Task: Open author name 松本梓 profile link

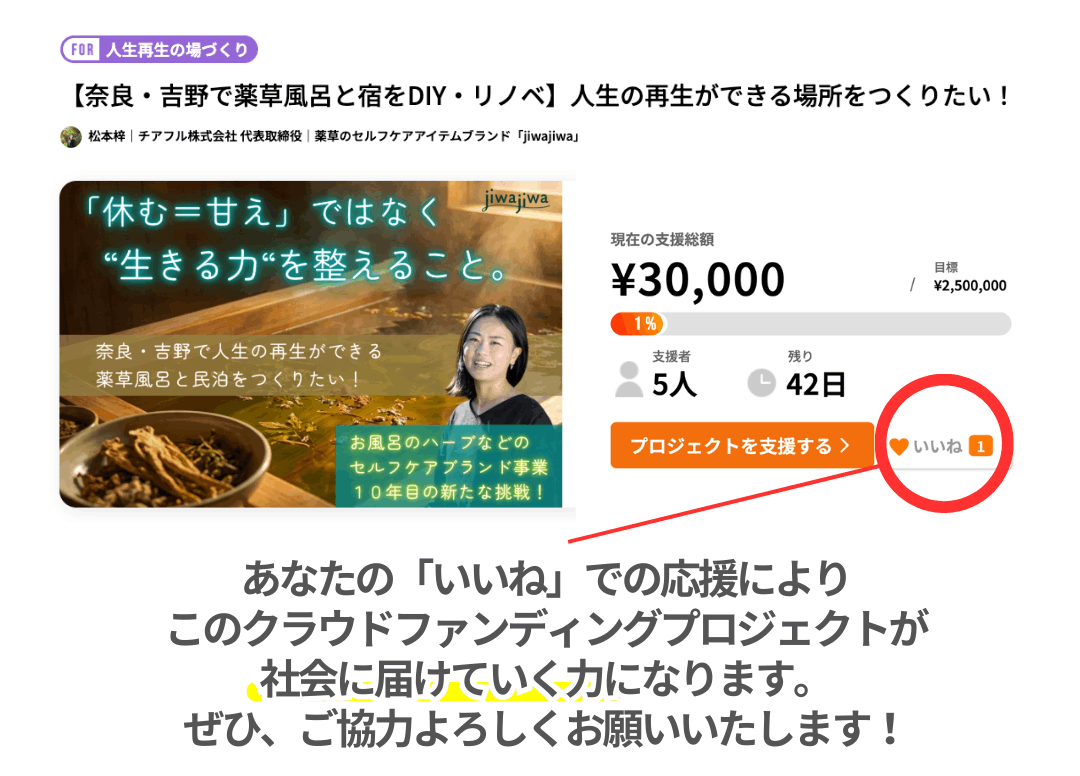Action: 107,136
